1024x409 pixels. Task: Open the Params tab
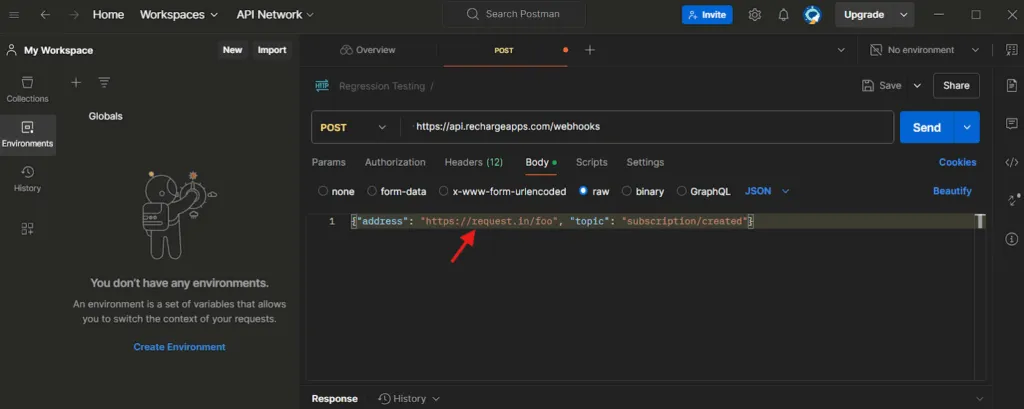[328, 162]
